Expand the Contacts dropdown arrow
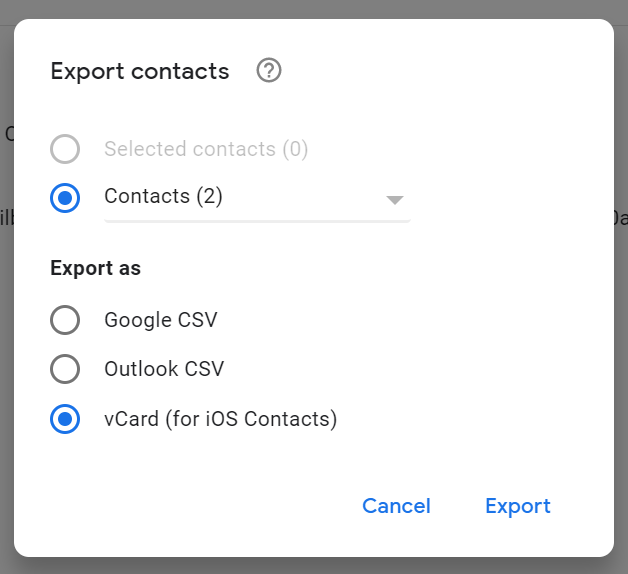 click(395, 200)
